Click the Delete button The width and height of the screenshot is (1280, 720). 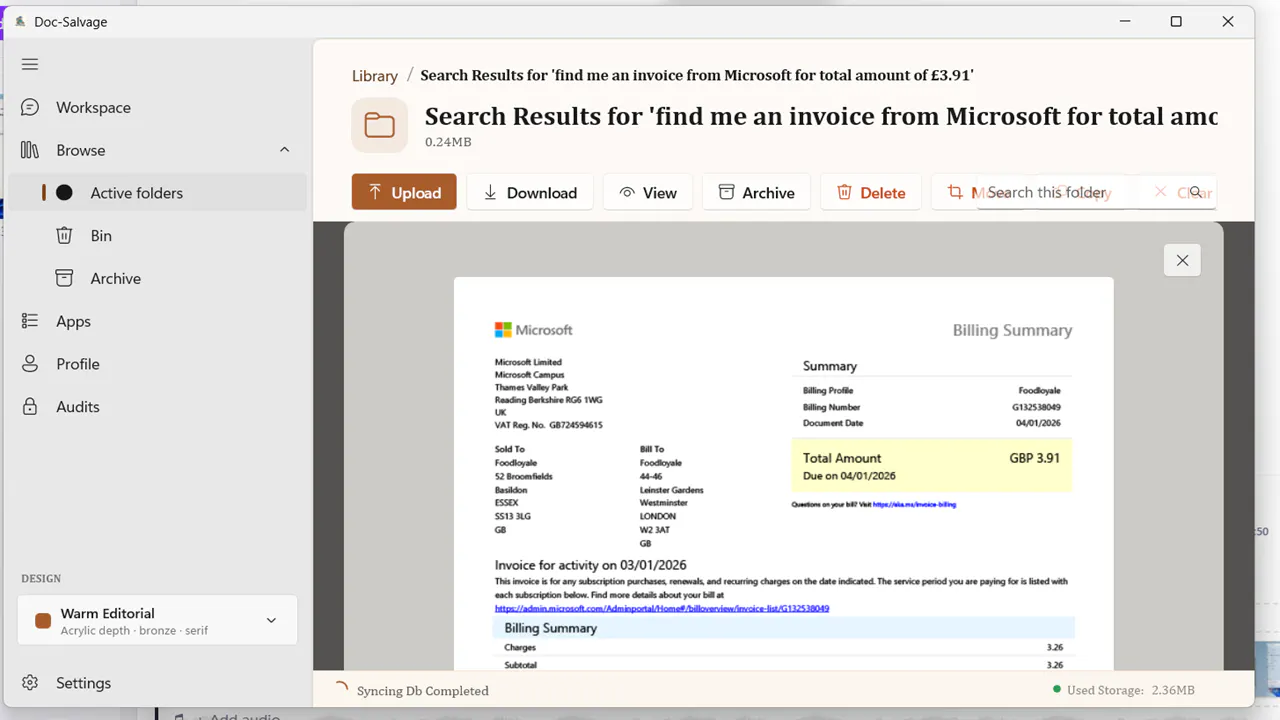871,192
